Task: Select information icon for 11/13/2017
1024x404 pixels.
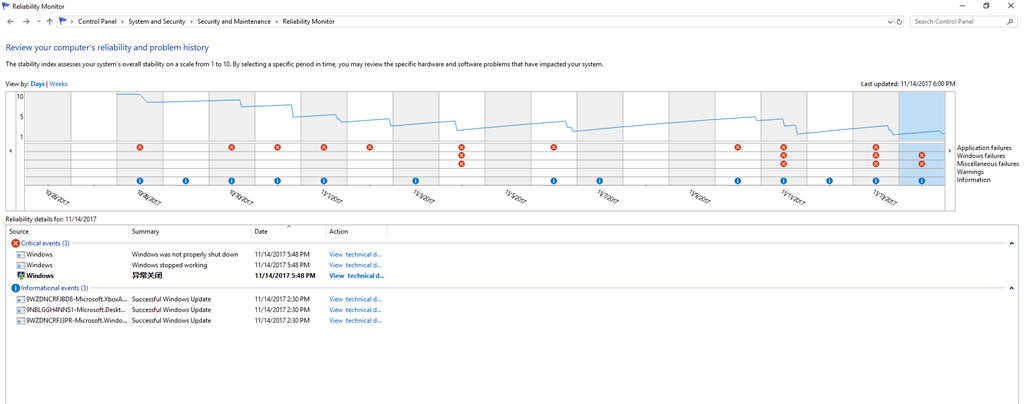Action: [876, 181]
